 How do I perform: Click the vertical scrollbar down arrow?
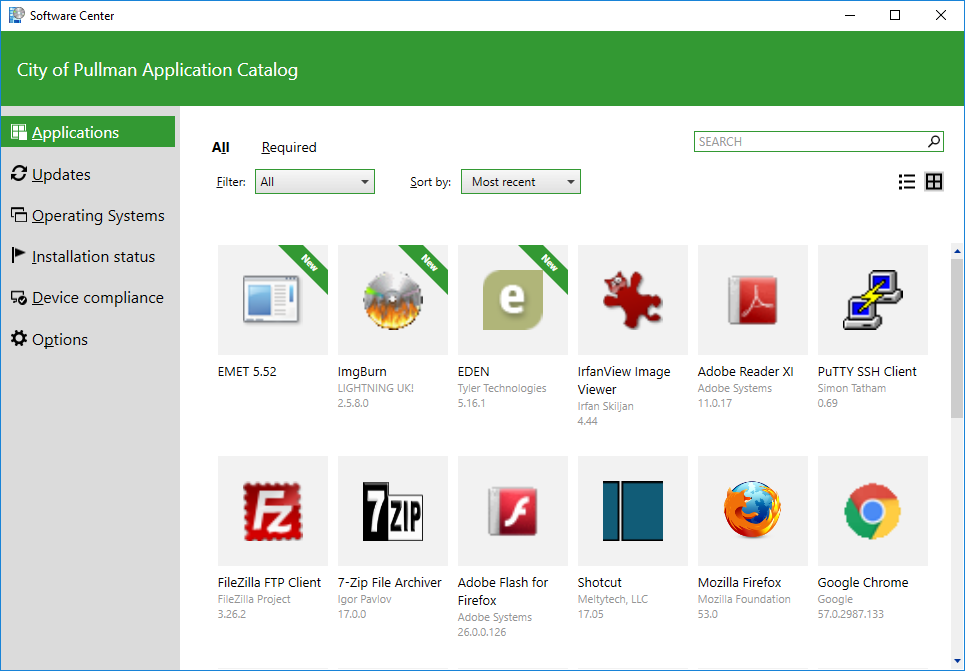(957, 663)
